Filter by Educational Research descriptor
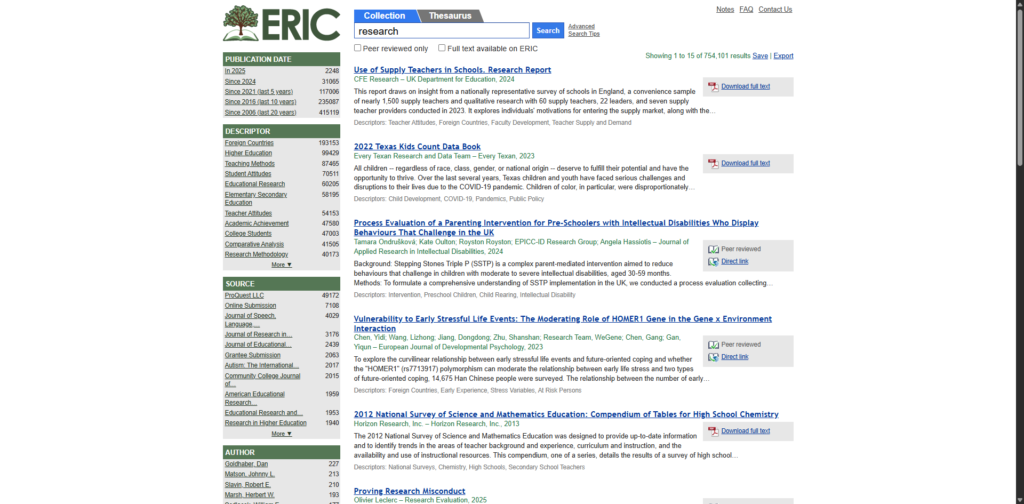Image resolution: width=1024 pixels, height=504 pixels. 255,184
